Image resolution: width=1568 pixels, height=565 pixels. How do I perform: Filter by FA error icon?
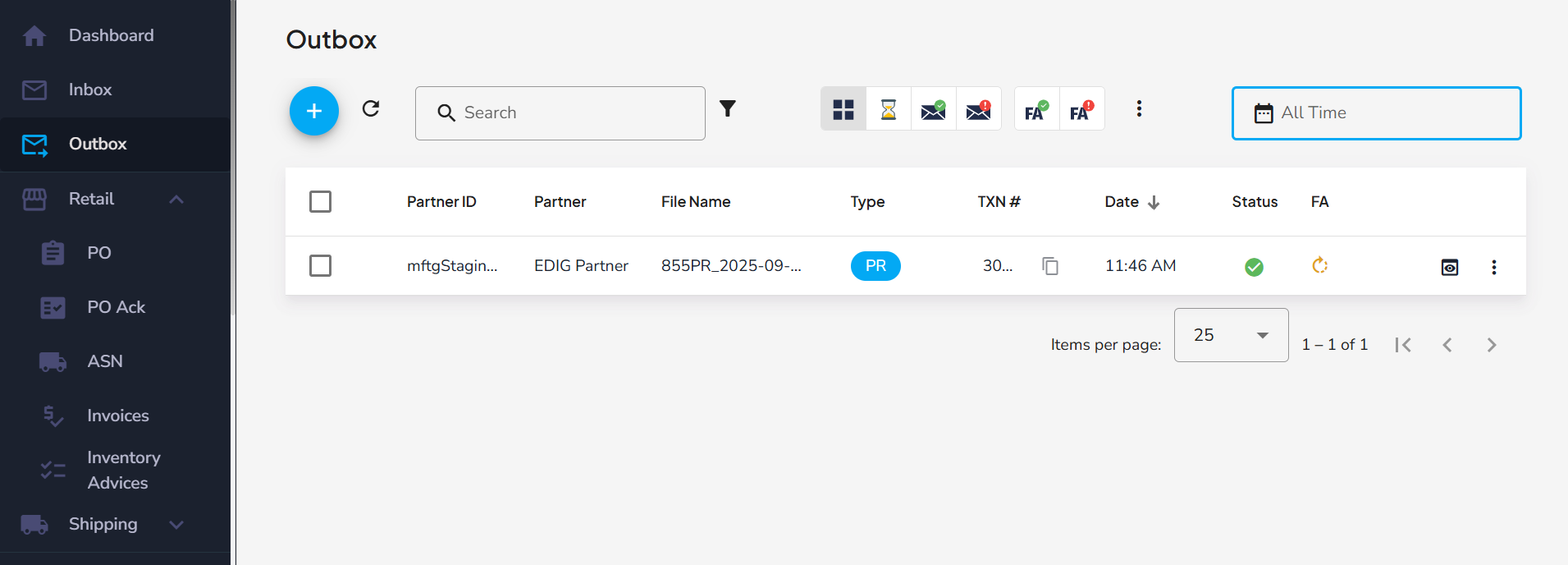[x=1081, y=109]
